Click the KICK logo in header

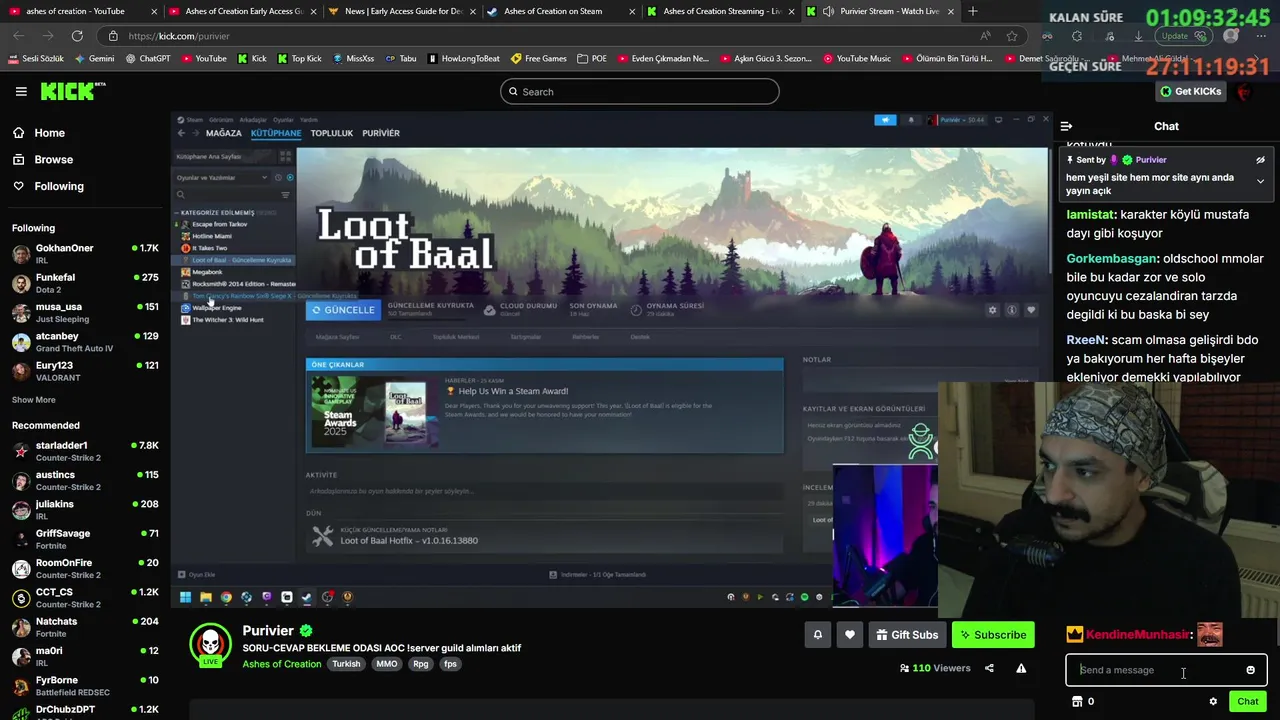point(72,91)
